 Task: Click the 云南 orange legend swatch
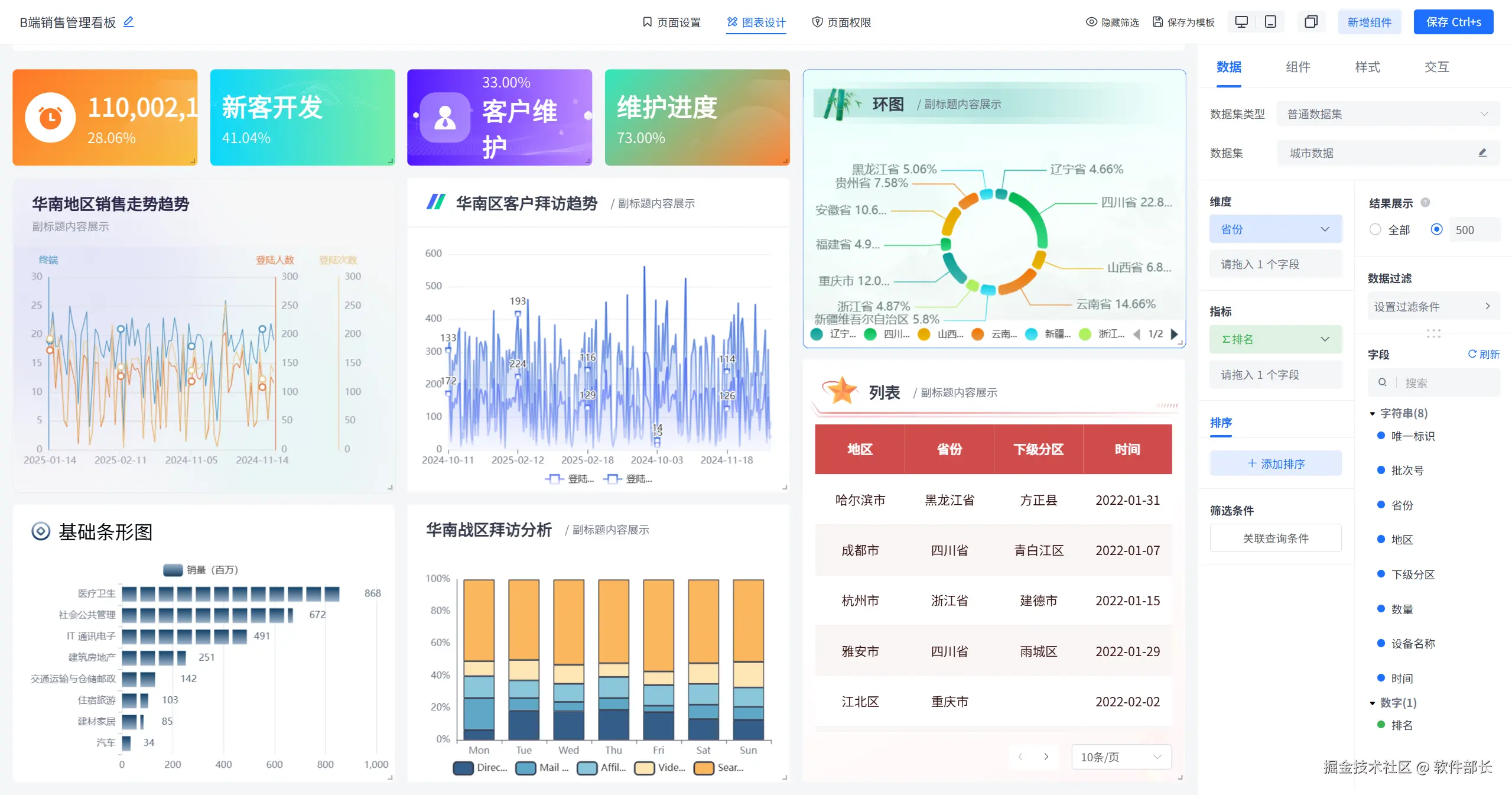978,334
